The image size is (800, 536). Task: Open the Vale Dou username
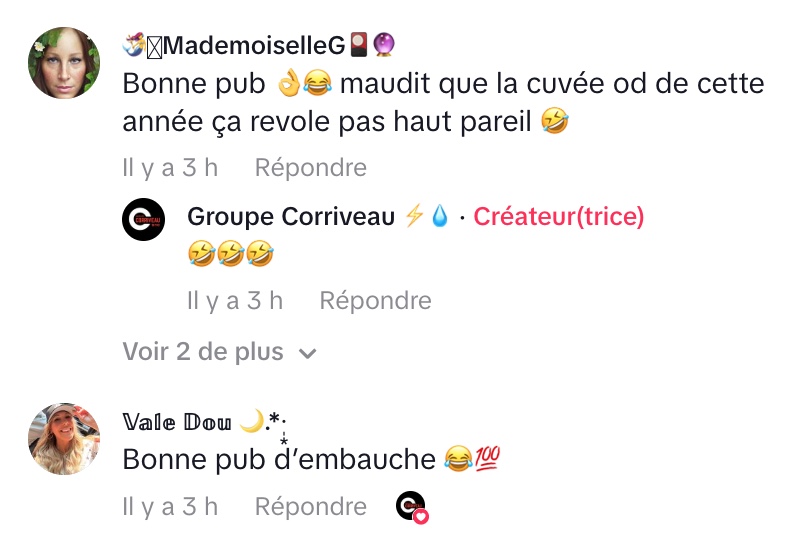[177, 422]
